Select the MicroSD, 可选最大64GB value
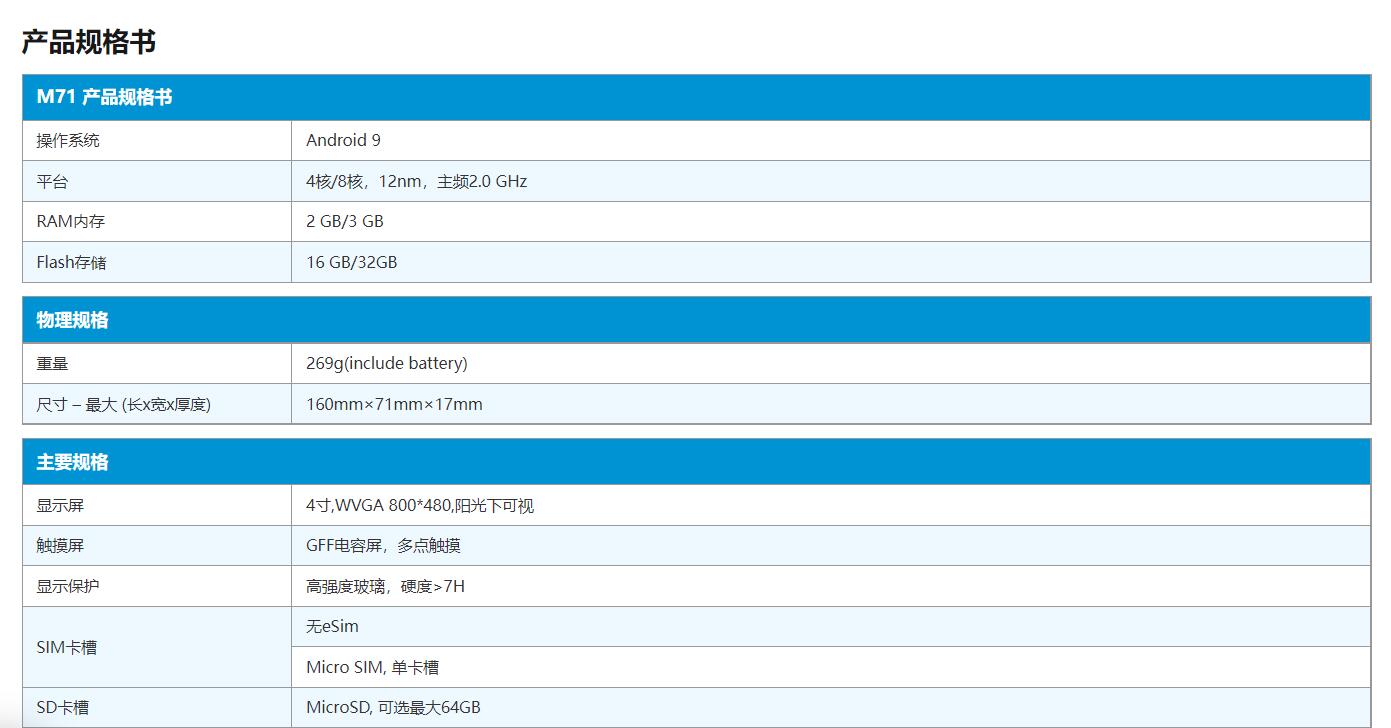The height and width of the screenshot is (728, 1391). 393,707
